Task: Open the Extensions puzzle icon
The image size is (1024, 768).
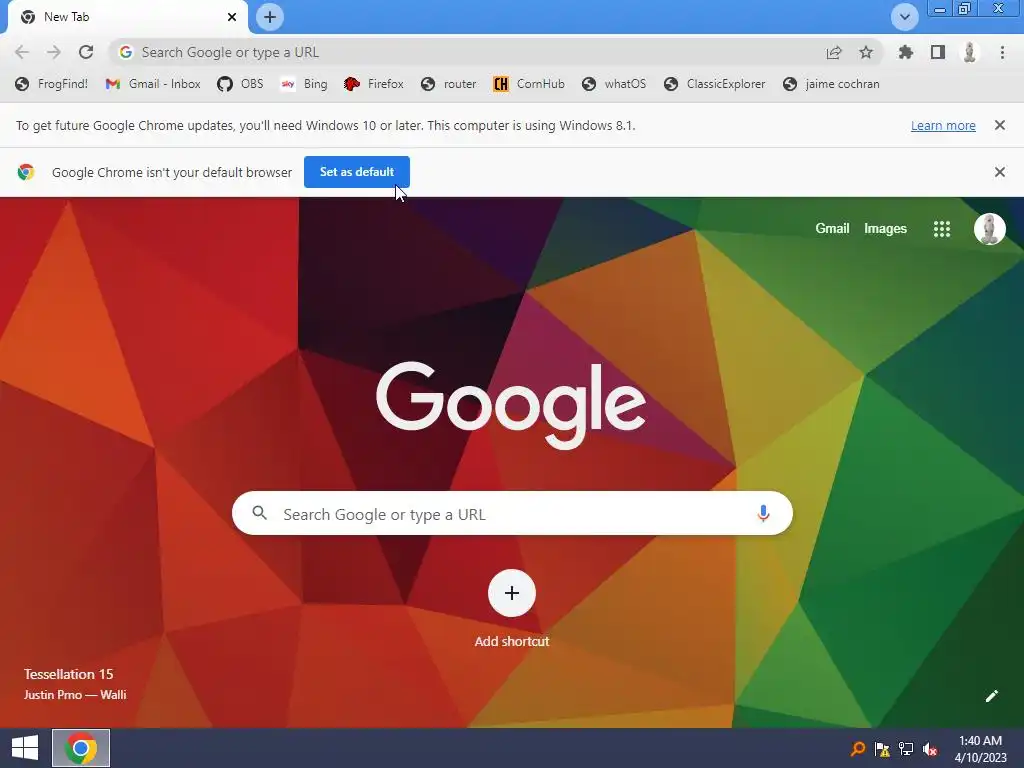Action: [x=906, y=52]
